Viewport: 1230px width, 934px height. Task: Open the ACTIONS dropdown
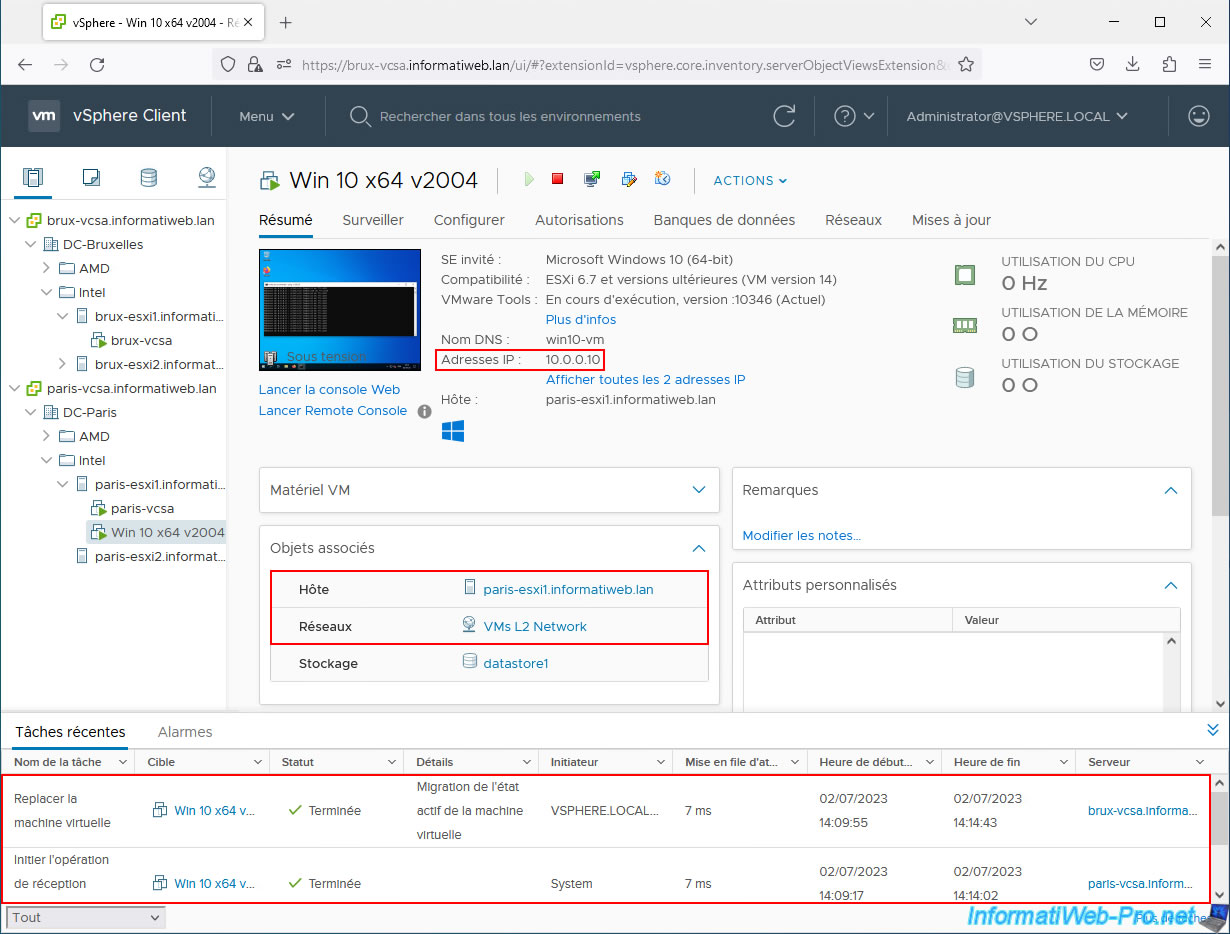pyautogui.click(x=750, y=180)
